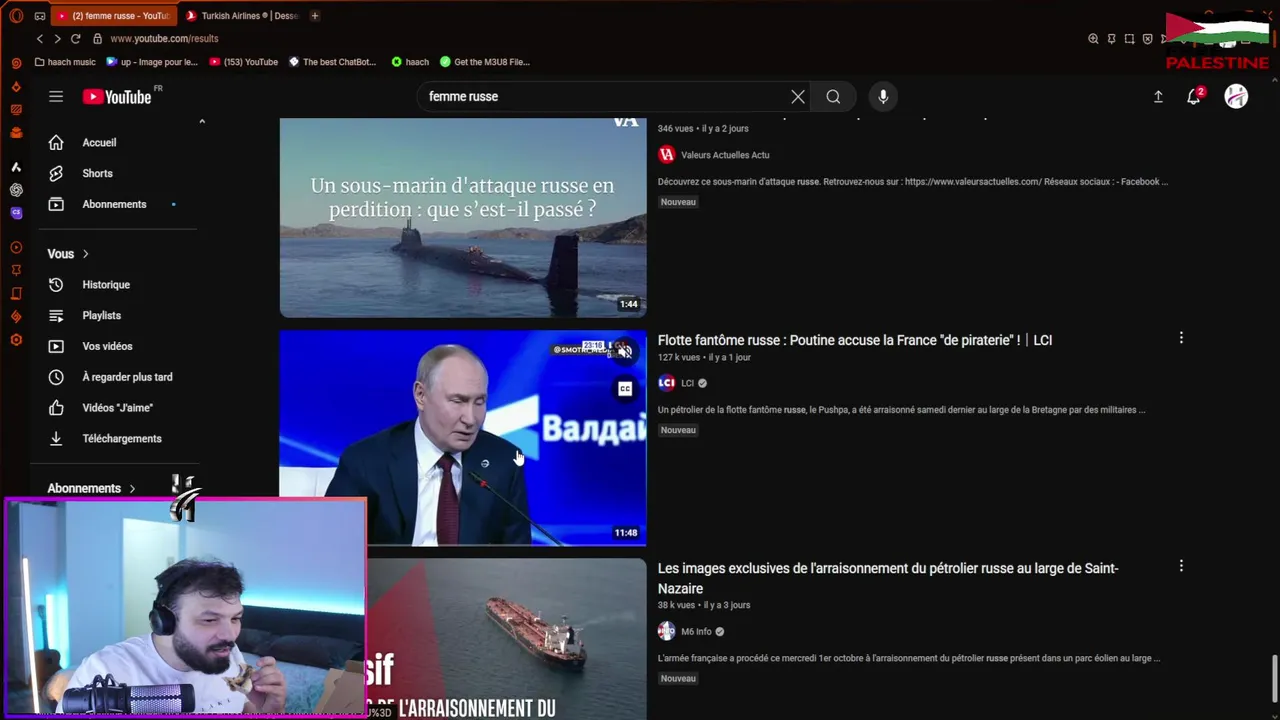Click the pin icon in address bar
The image size is (1280, 720).
[x=1111, y=38]
